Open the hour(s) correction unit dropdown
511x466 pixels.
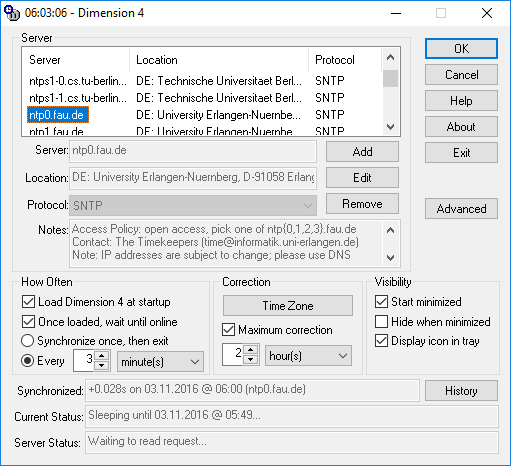[x=308, y=356]
